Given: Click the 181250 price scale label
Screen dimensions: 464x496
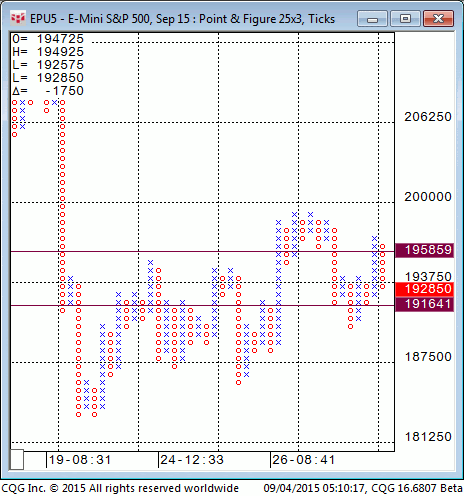Looking at the screenshot, I should pyautogui.click(x=428, y=437).
